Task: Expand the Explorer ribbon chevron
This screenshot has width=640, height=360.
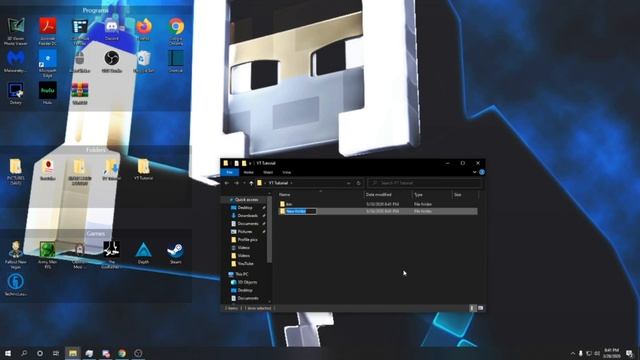Action: tap(474, 172)
